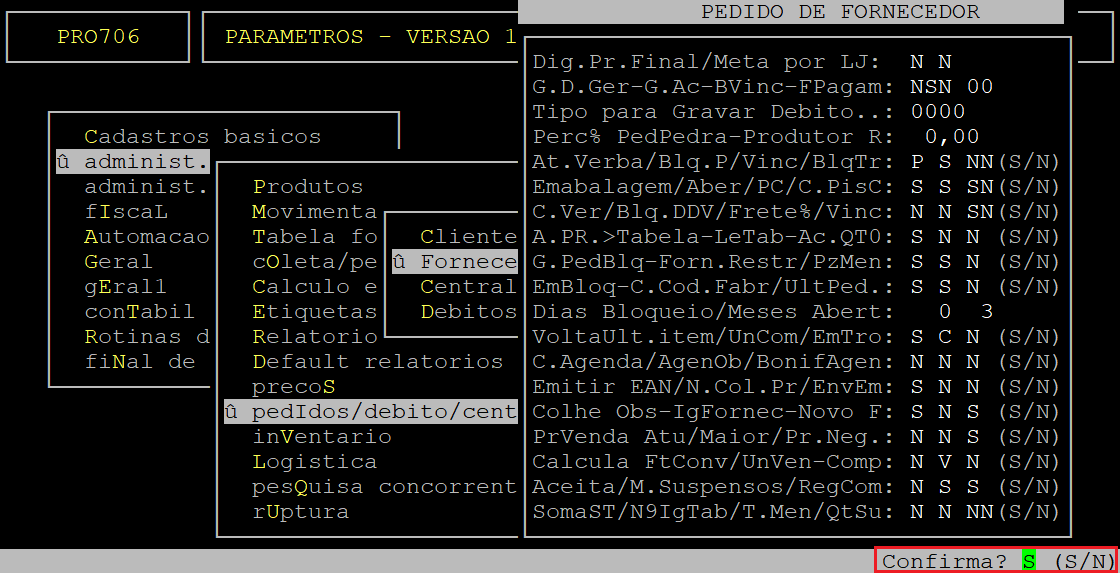The image size is (1120, 573).
Task: Open pesQuisa concorrent menu item
Action: pos(384,487)
